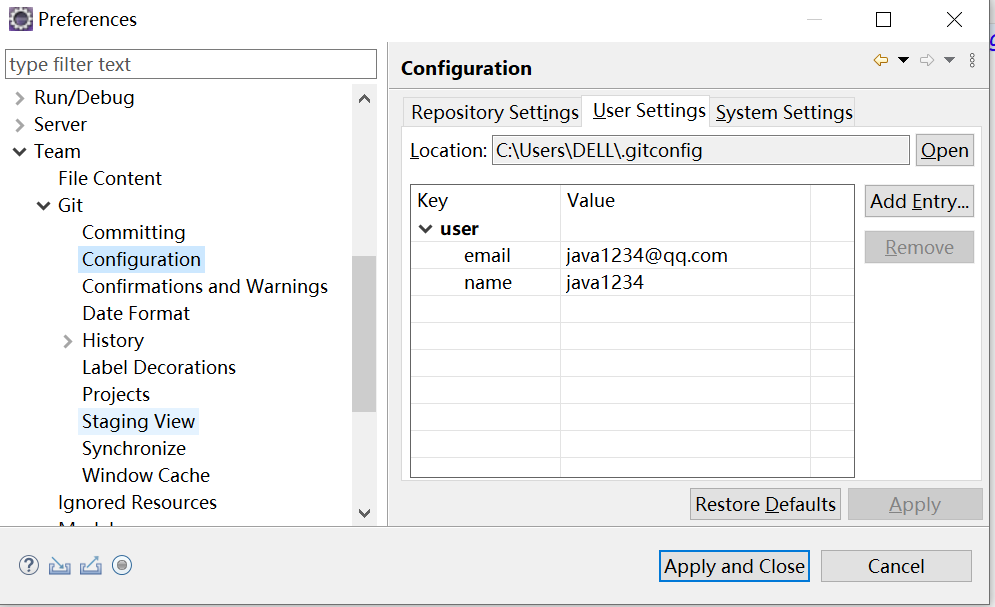
Task: Click the import preferences icon
Action: click(60, 565)
